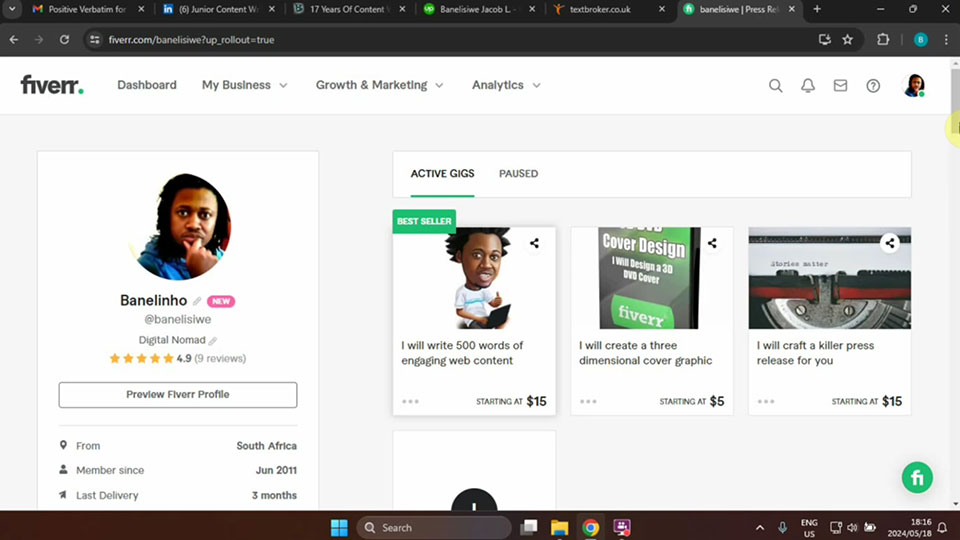The height and width of the screenshot is (540, 960).
Task: Switch to the Junior Content LinkedIn tab
Action: tap(218, 9)
